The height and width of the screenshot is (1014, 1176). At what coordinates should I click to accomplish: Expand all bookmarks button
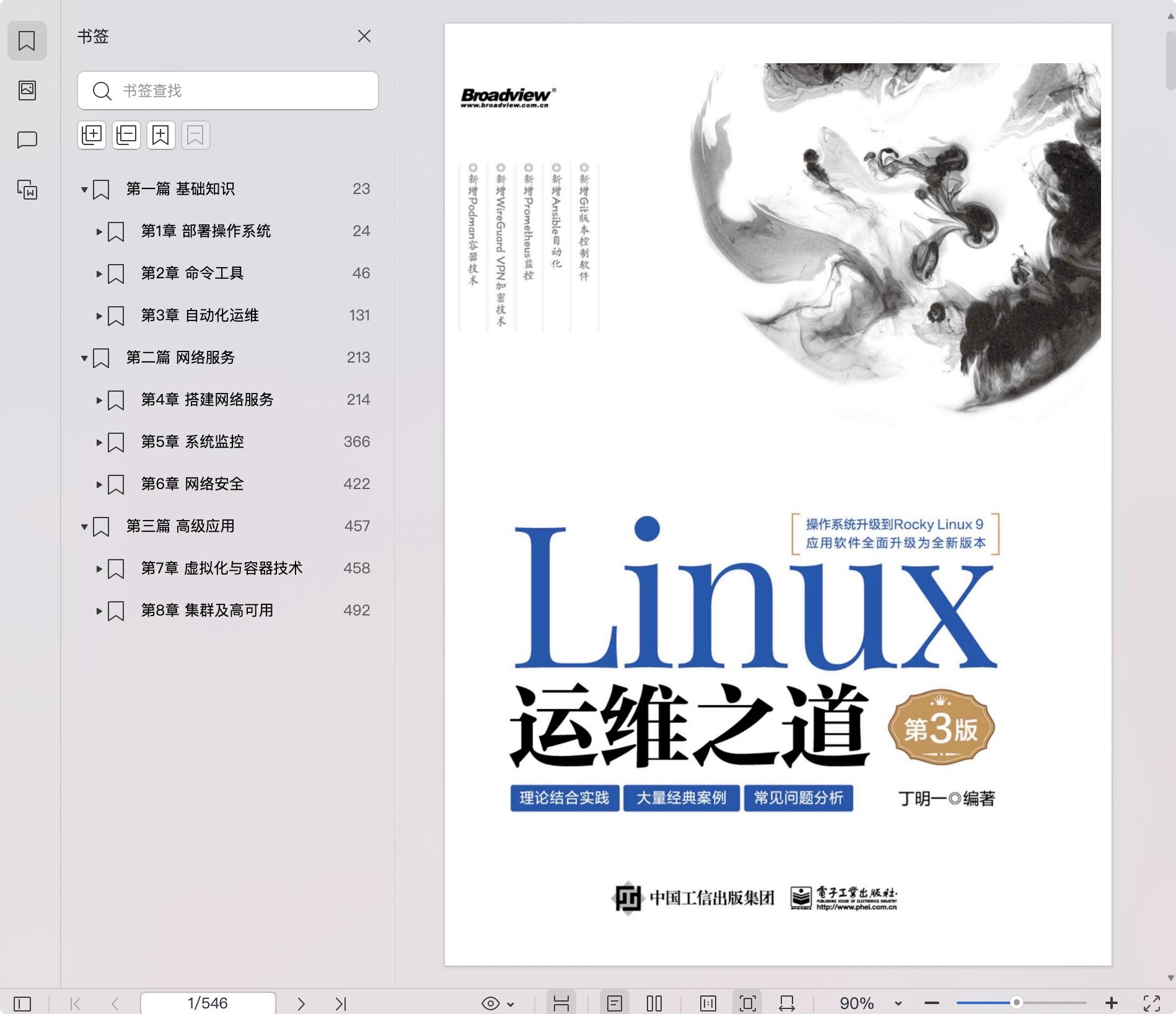point(92,135)
